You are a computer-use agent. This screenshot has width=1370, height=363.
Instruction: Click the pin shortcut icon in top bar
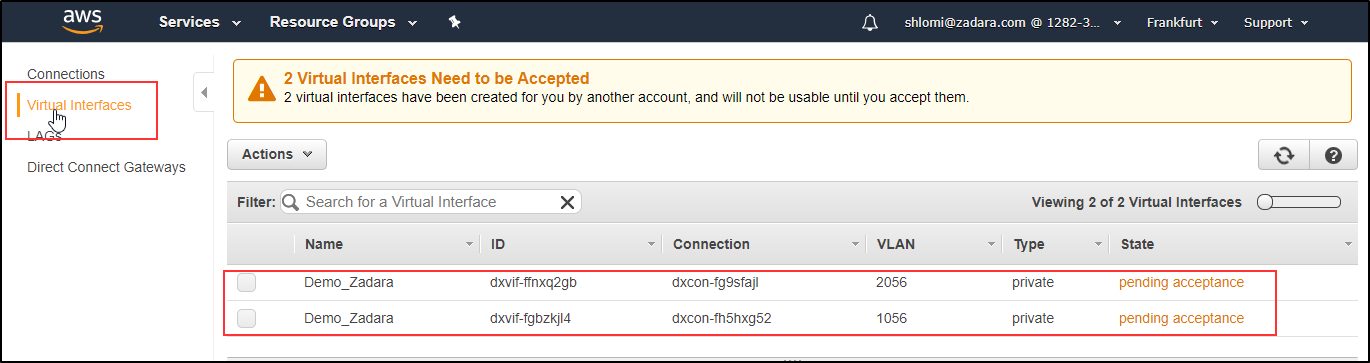click(455, 22)
